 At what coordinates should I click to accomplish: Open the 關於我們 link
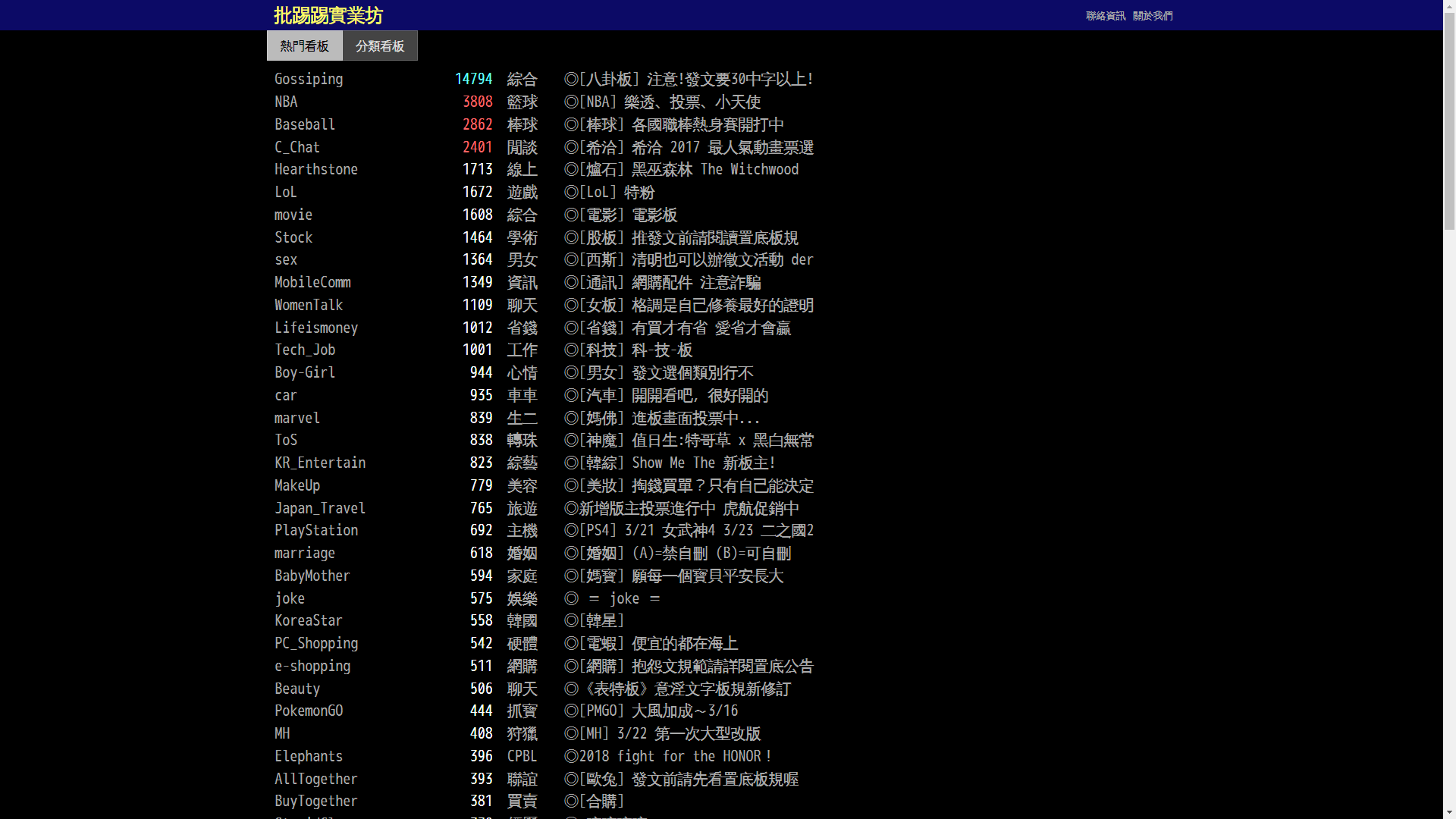(1152, 16)
